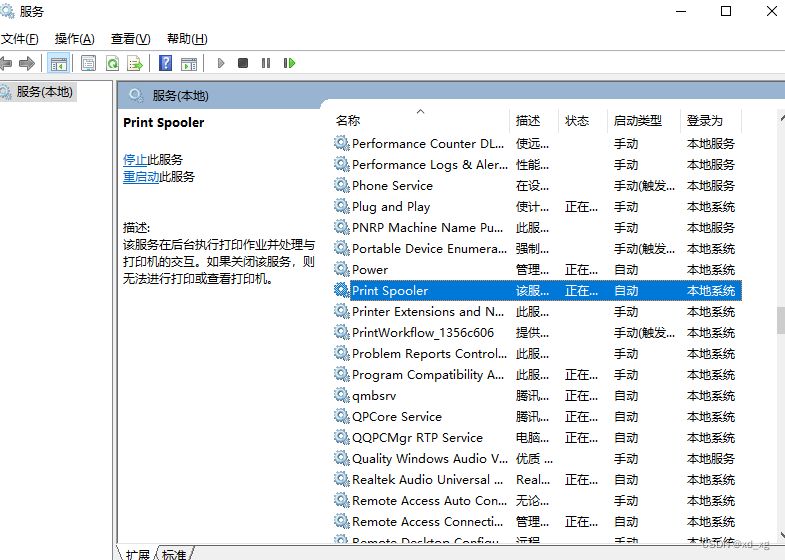Open the 文件(F) menu
Viewport: 785px width, 560px height.
coord(20,39)
